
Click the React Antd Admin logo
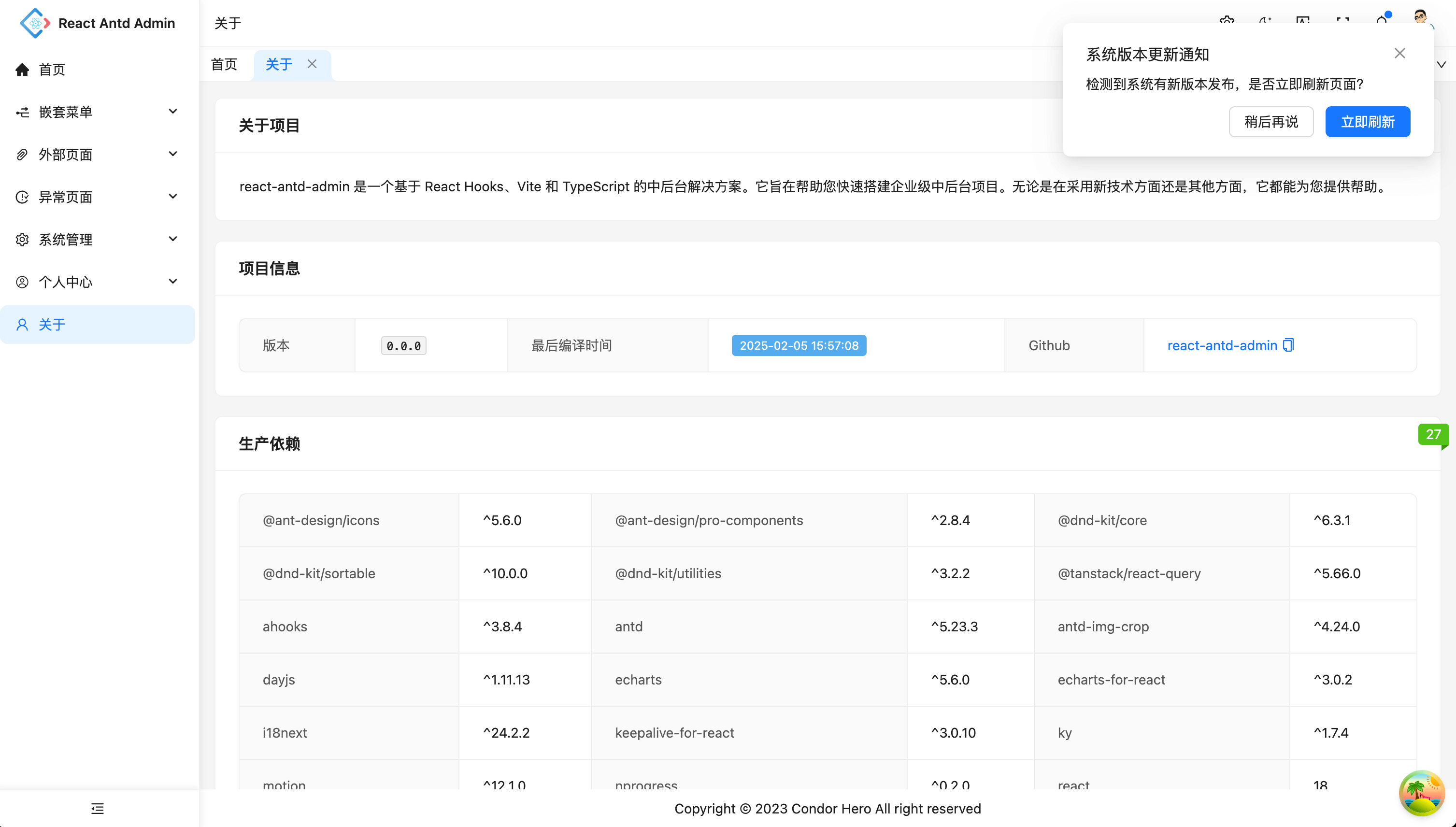click(x=35, y=23)
